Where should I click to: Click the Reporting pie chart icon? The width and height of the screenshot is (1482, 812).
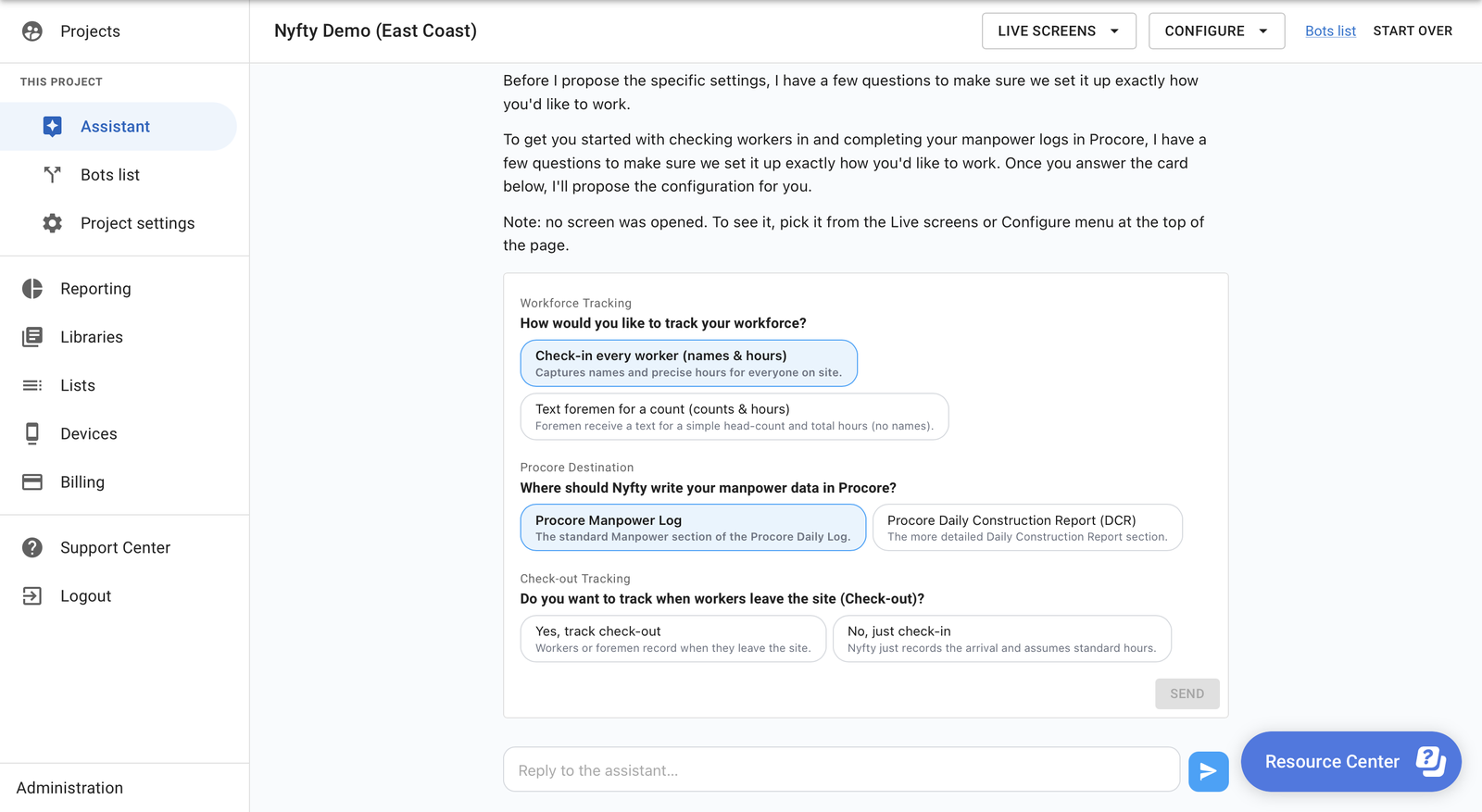click(x=32, y=289)
